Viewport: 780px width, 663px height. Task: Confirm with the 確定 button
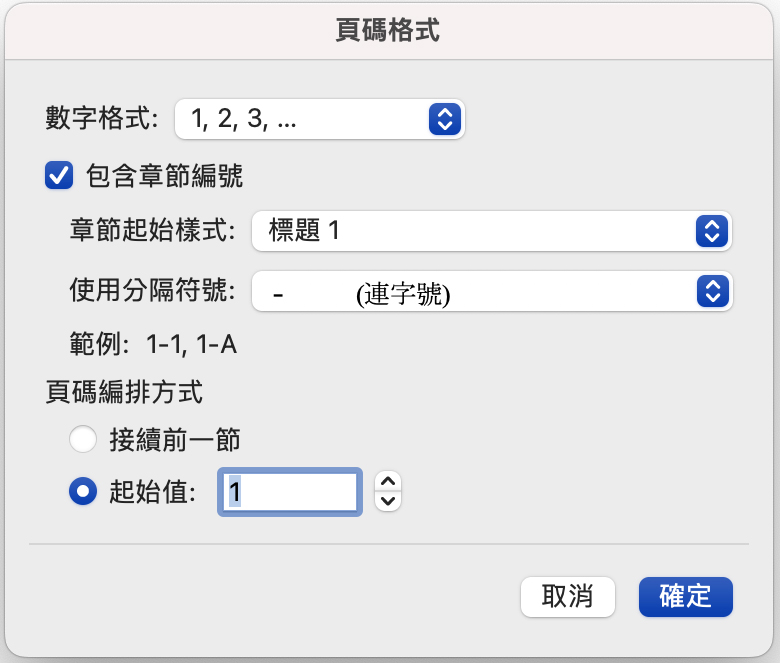point(686,597)
